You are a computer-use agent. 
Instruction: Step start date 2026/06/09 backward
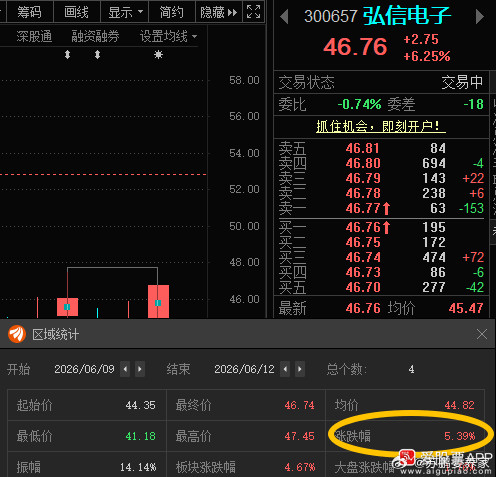(x=125, y=369)
